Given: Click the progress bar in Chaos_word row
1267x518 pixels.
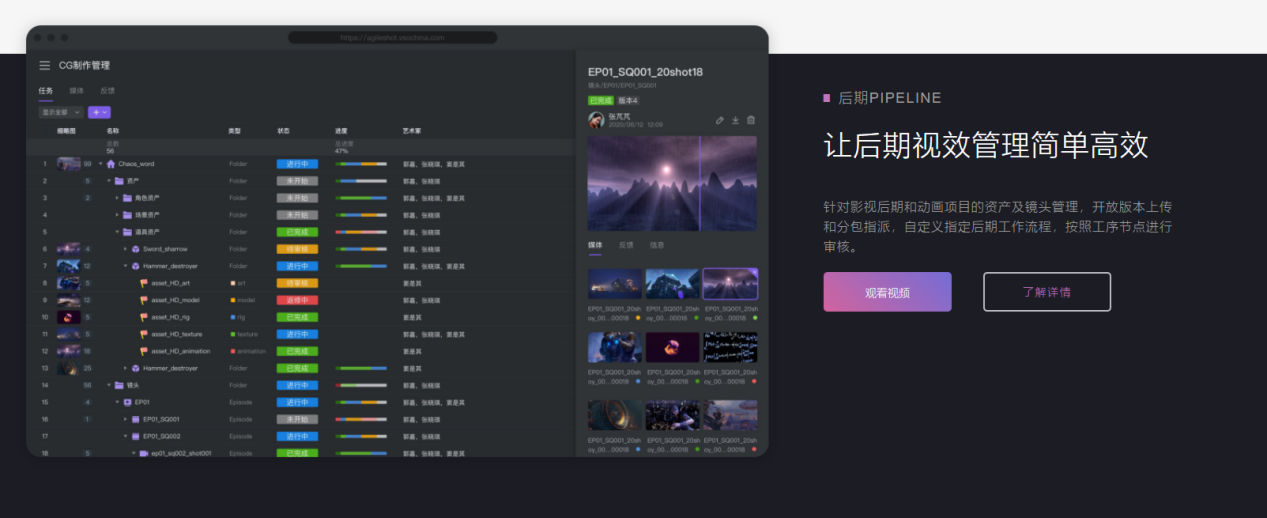Looking at the screenshot, I should (x=361, y=164).
